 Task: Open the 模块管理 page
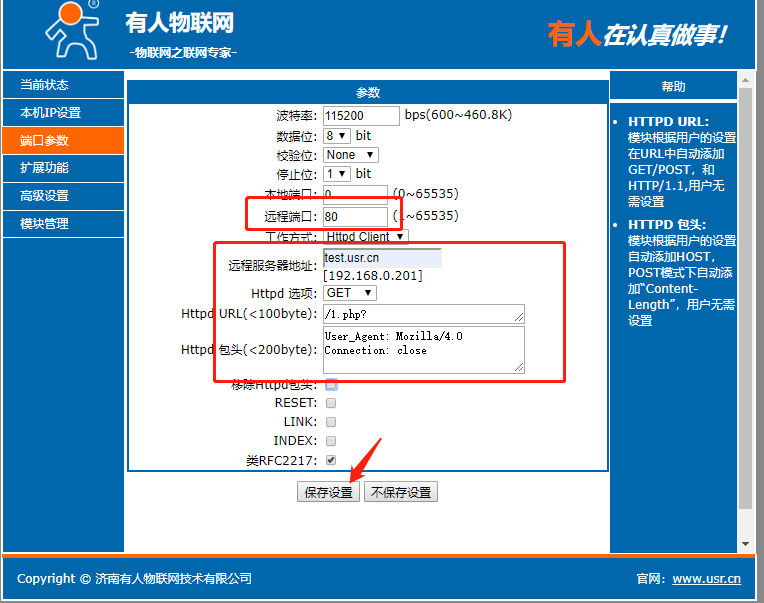(62, 224)
